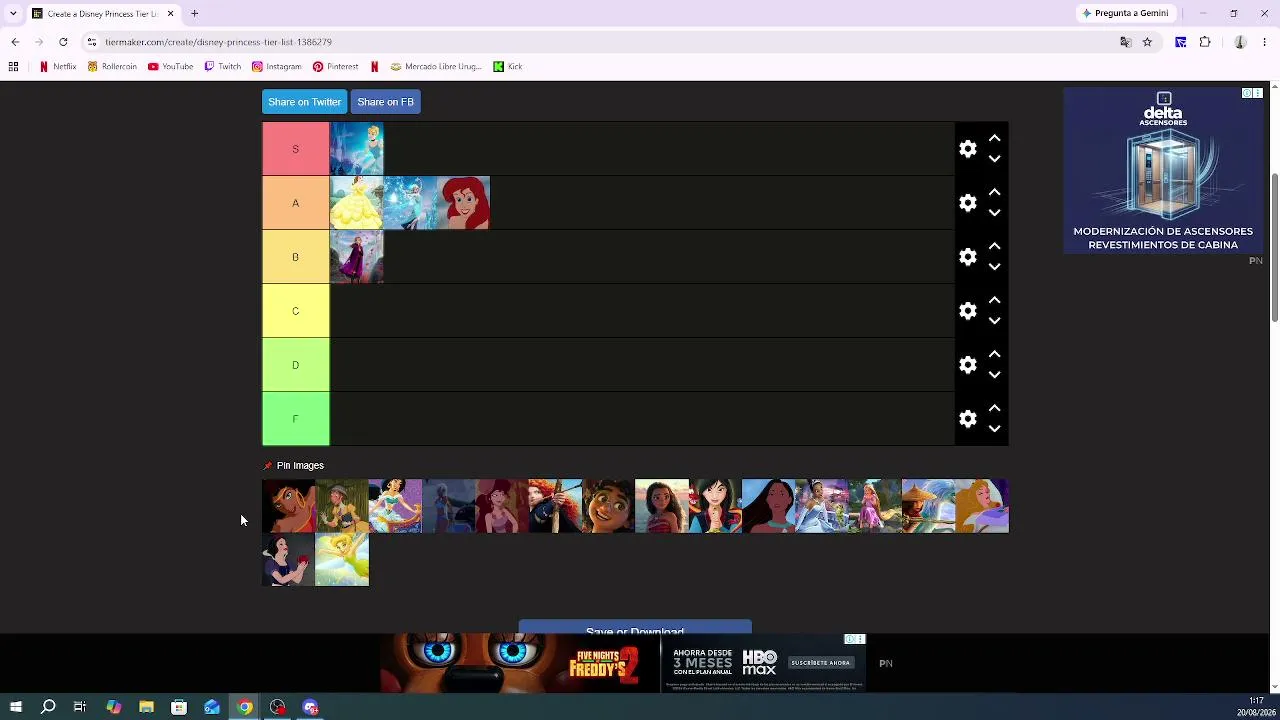Screen dimensions: 1280x720
Task: Pick the Rapunzel image from the pool
Action: coord(875,506)
